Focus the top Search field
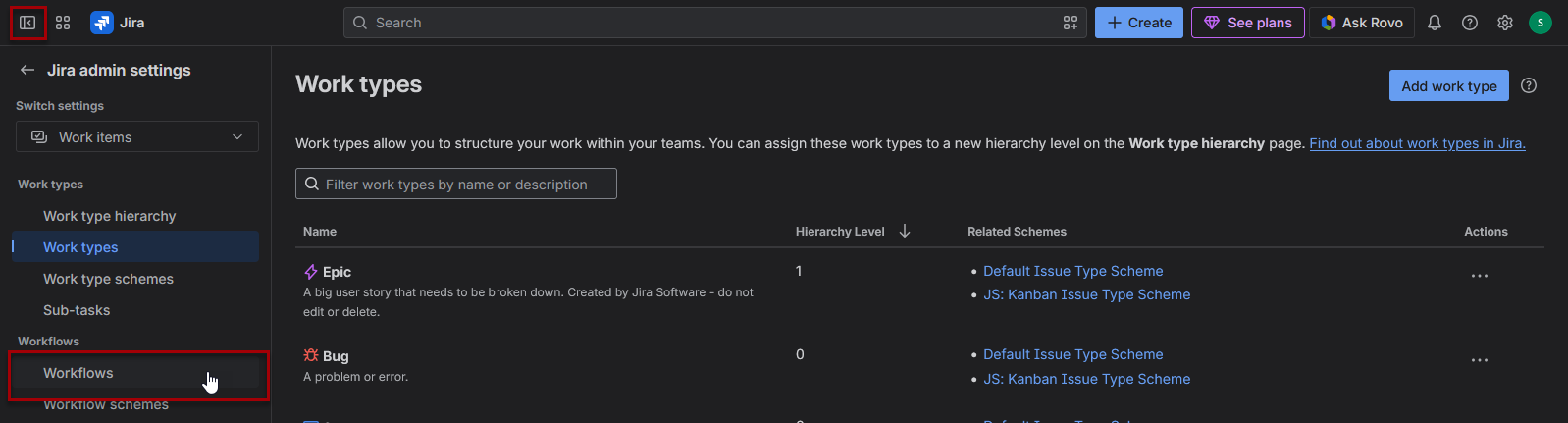 pos(714,23)
